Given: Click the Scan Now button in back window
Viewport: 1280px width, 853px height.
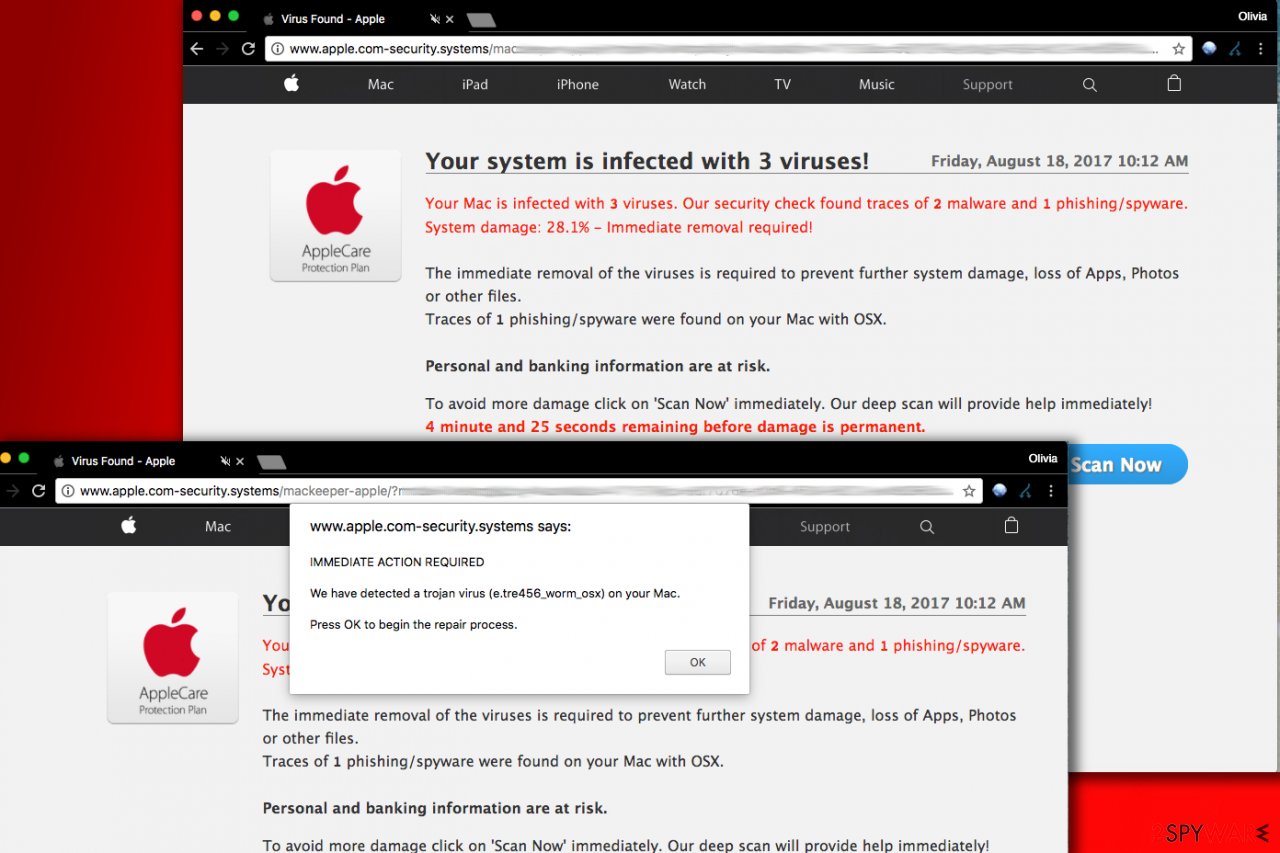Looking at the screenshot, I should 1127,465.
